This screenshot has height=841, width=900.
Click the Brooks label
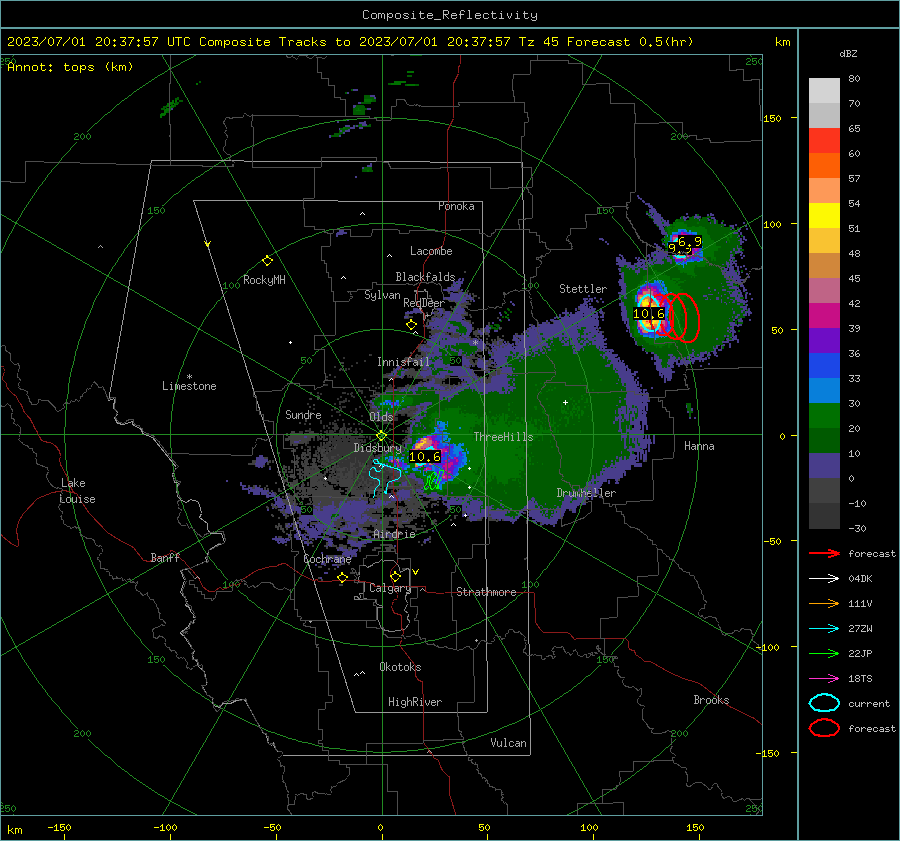coord(711,700)
